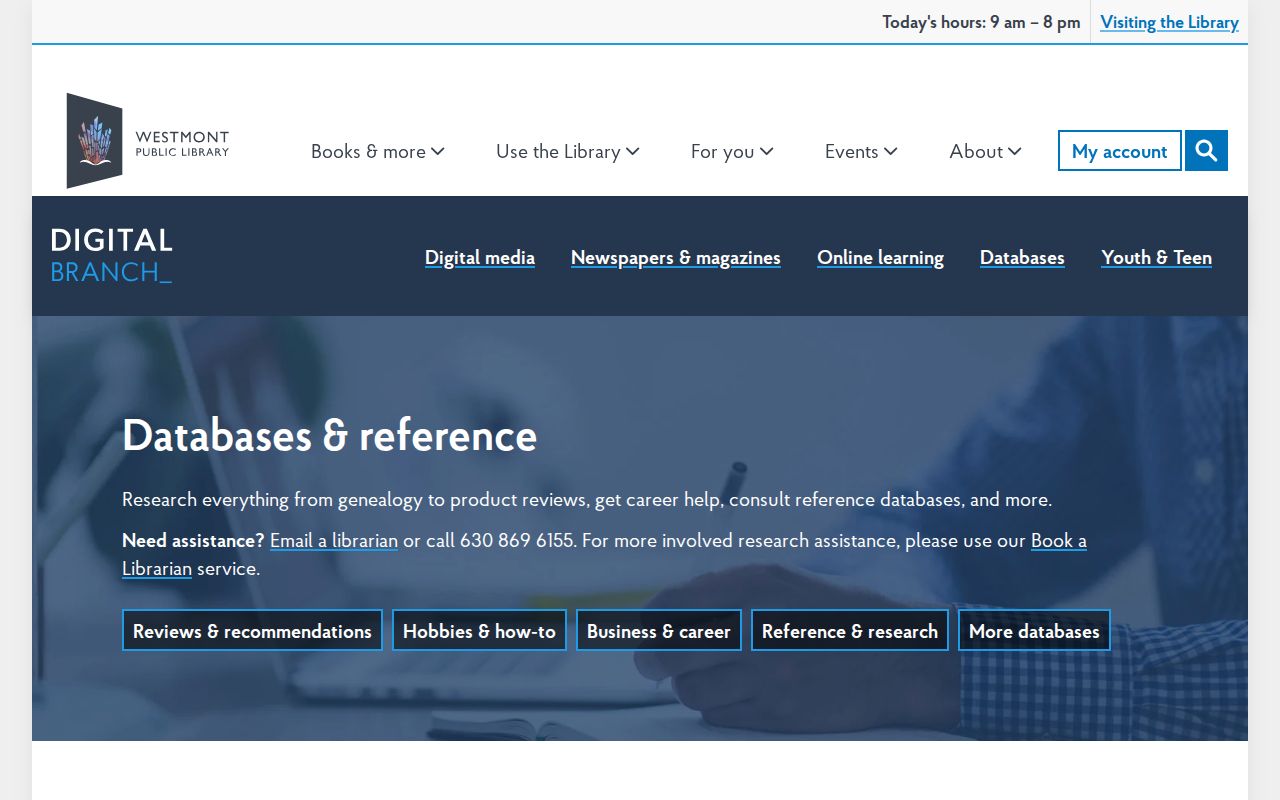Screen dimensions: 1280x800
Task: Select the Business & career button
Action: pos(659,630)
